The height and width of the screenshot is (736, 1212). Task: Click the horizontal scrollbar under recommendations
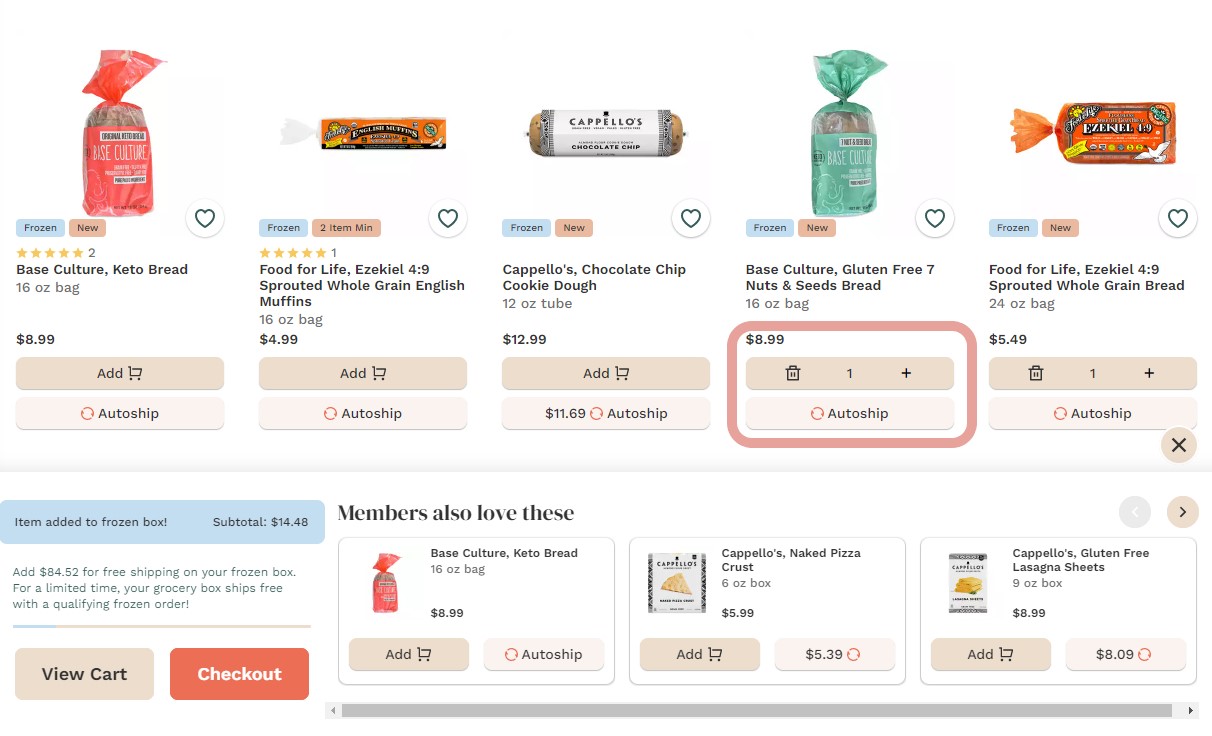[x=756, y=710]
